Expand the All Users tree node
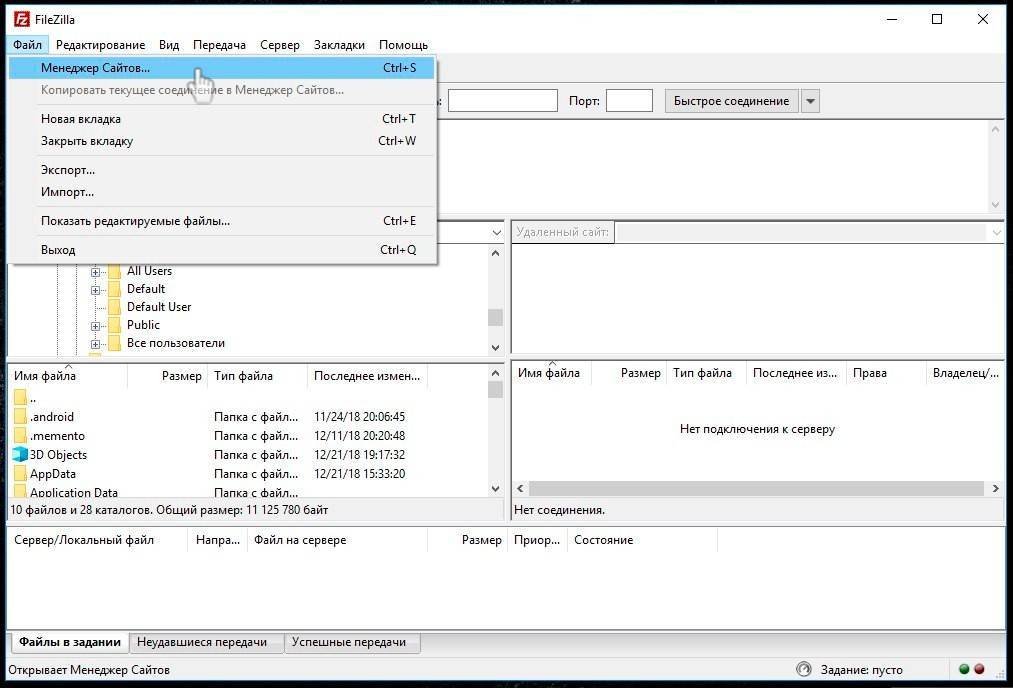Screen dimensions: 1013x688 point(96,272)
